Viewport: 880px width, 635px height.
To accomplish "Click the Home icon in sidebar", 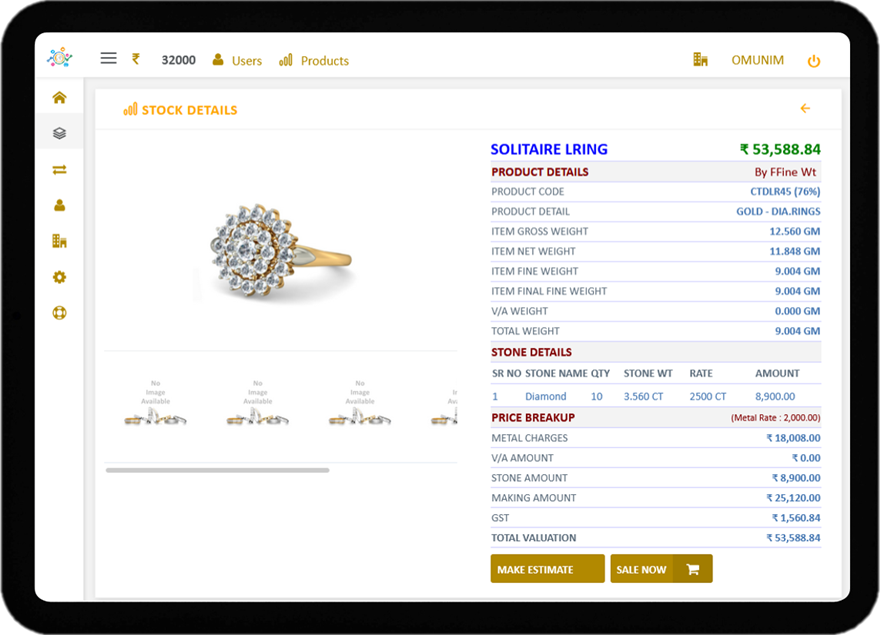I will point(59,97).
